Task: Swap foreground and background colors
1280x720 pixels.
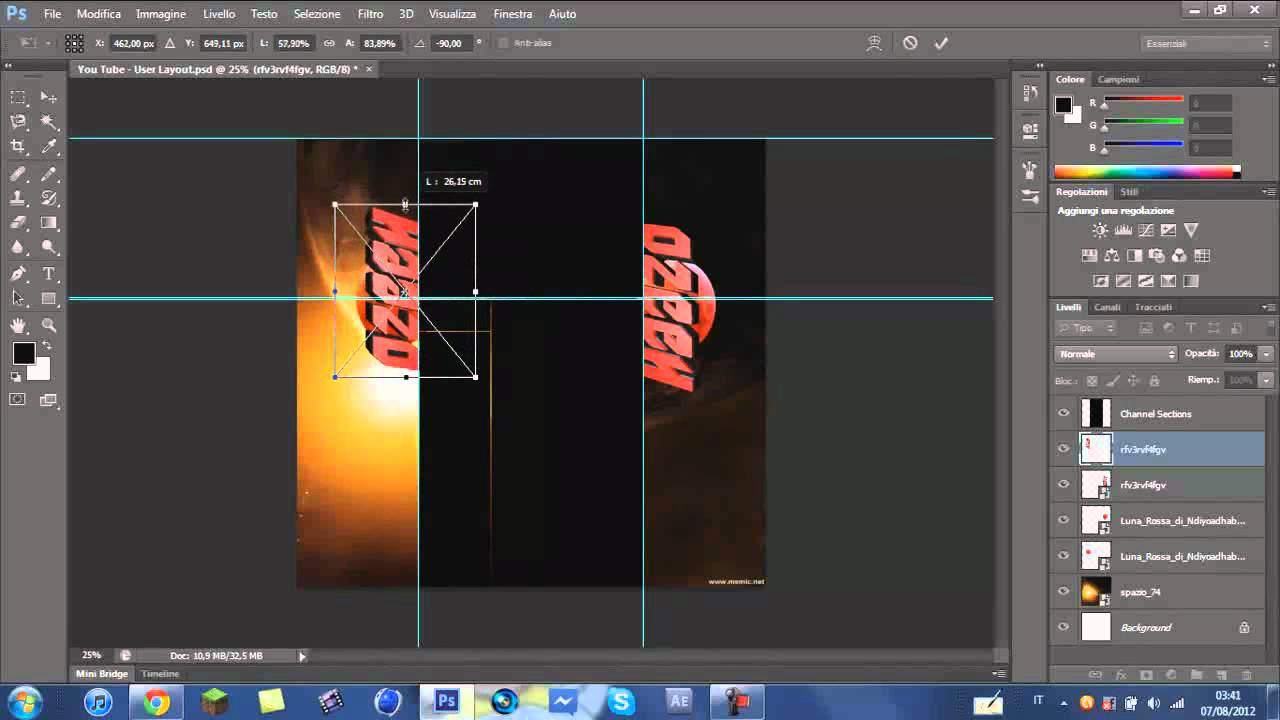Action: coord(46,346)
